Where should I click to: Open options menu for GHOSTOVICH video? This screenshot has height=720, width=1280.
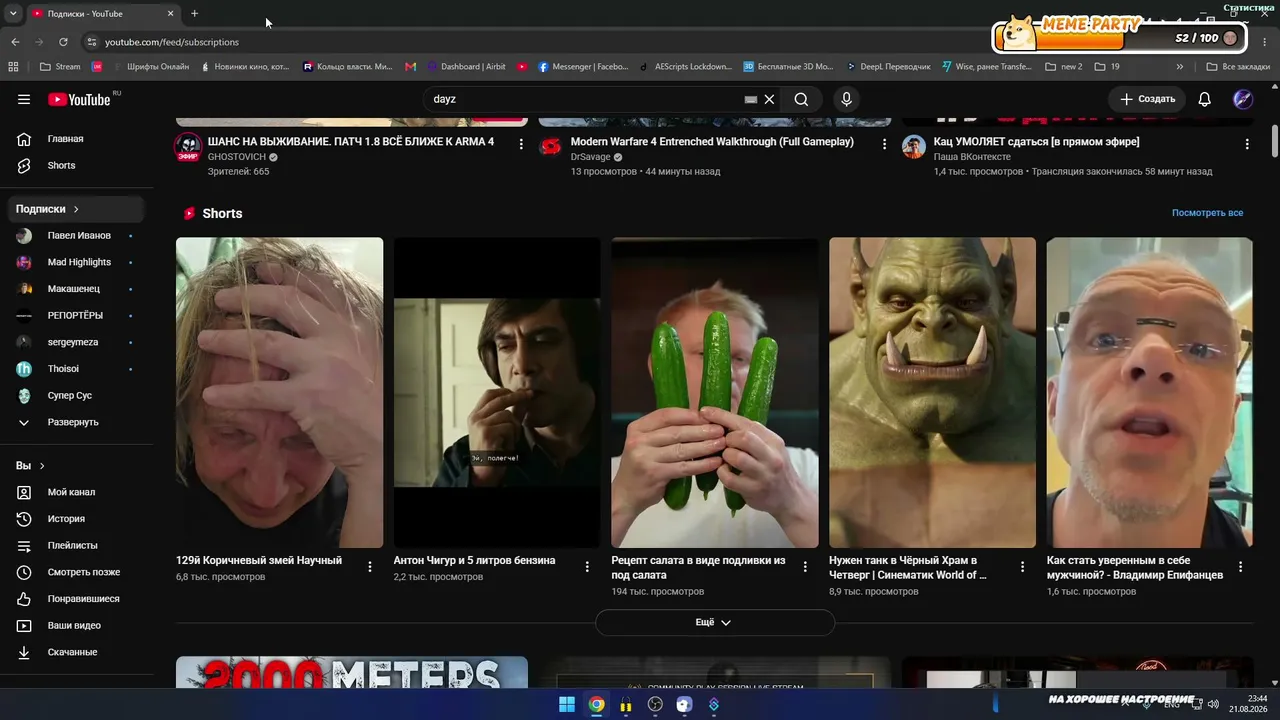tap(521, 144)
